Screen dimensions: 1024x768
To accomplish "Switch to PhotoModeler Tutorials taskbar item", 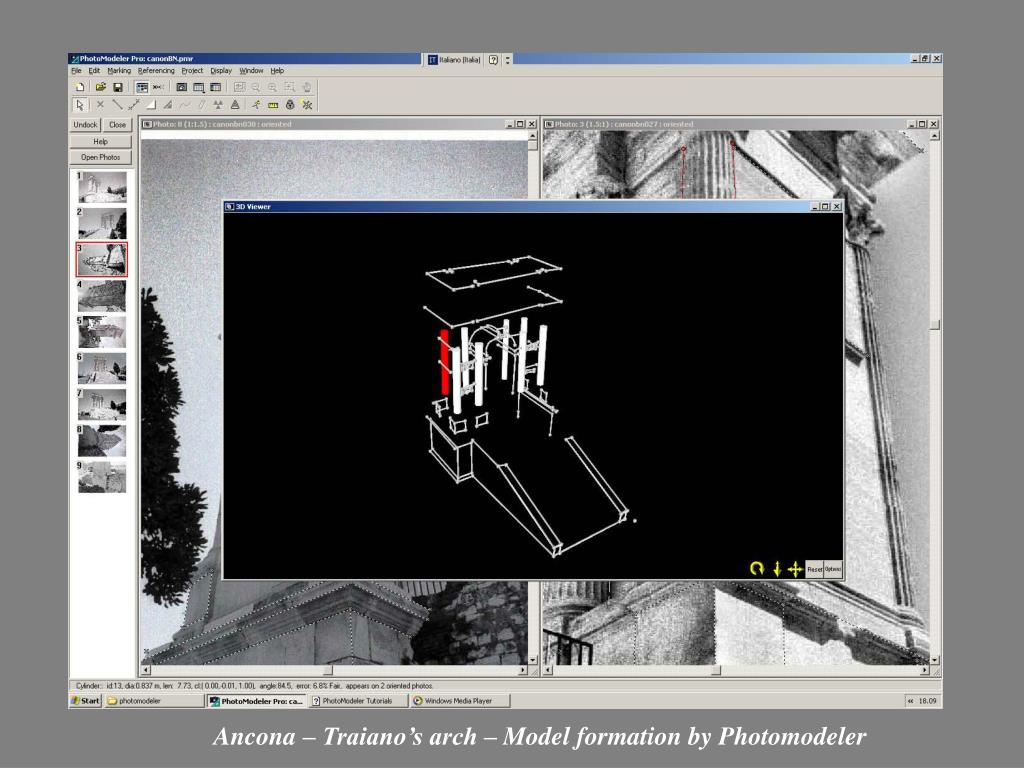I will pyautogui.click(x=357, y=701).
